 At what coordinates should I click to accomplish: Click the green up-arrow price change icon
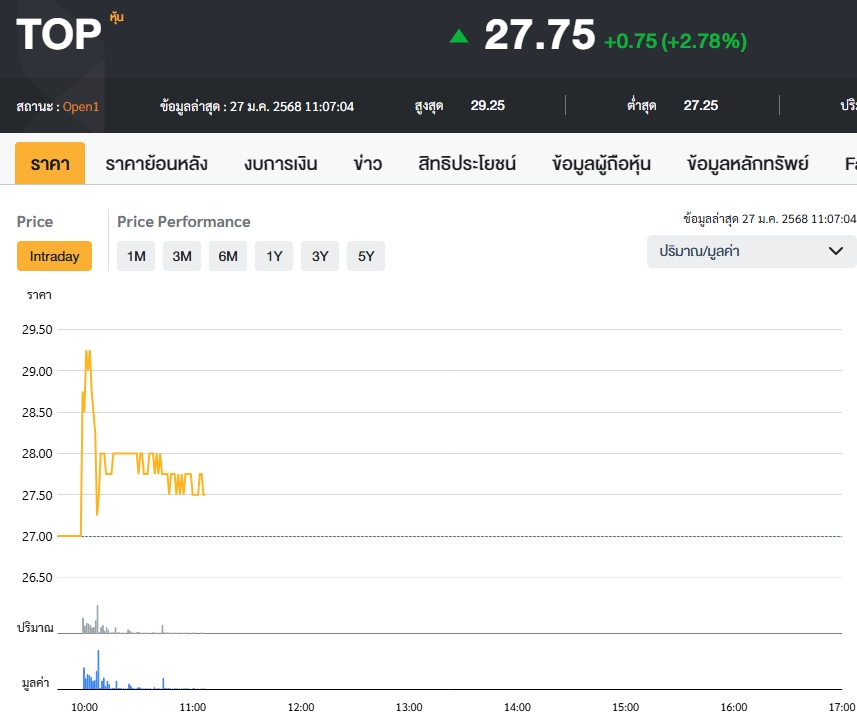(x=459, y=37)
